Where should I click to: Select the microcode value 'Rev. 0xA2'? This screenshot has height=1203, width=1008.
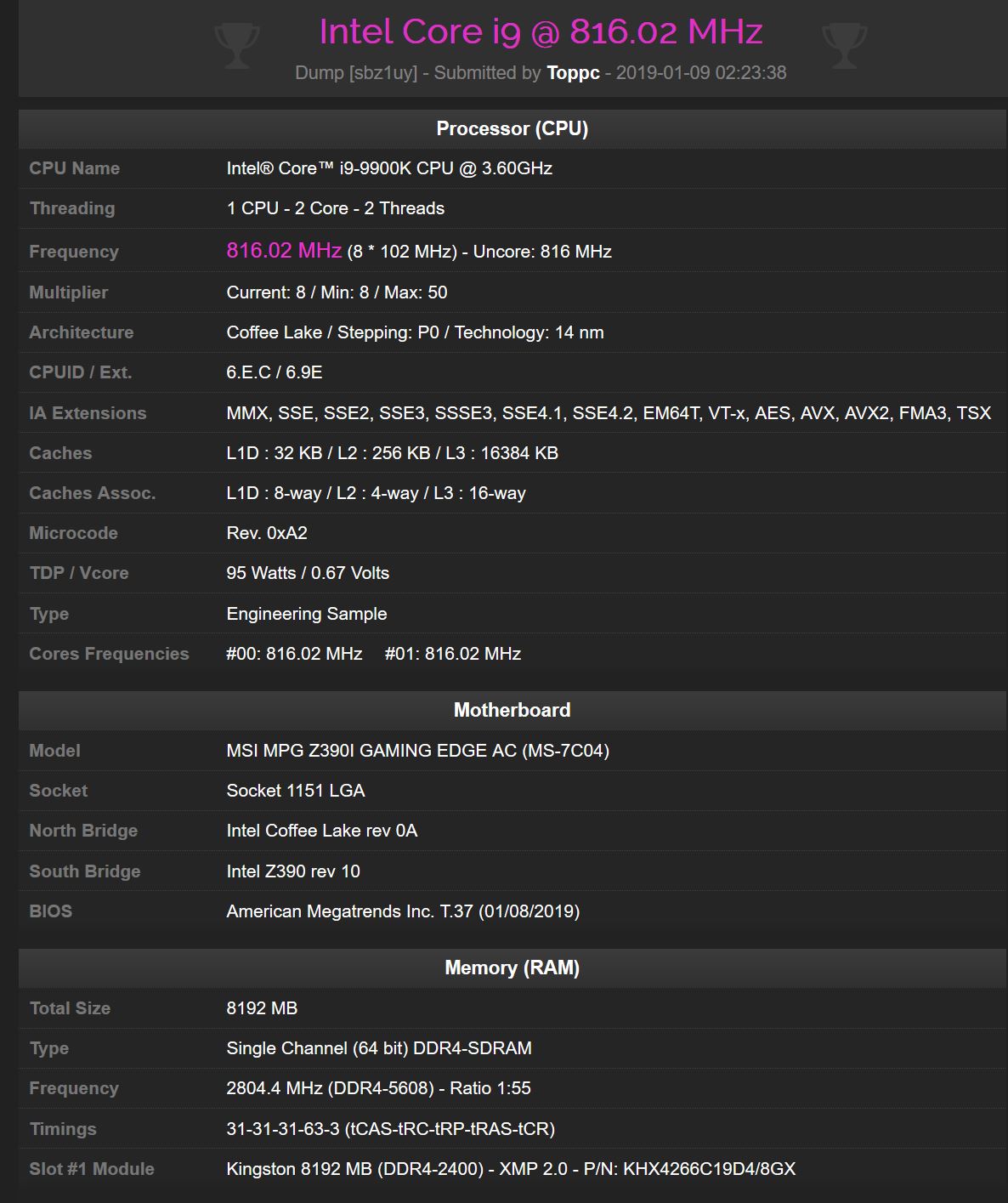(x=267, y=533)
